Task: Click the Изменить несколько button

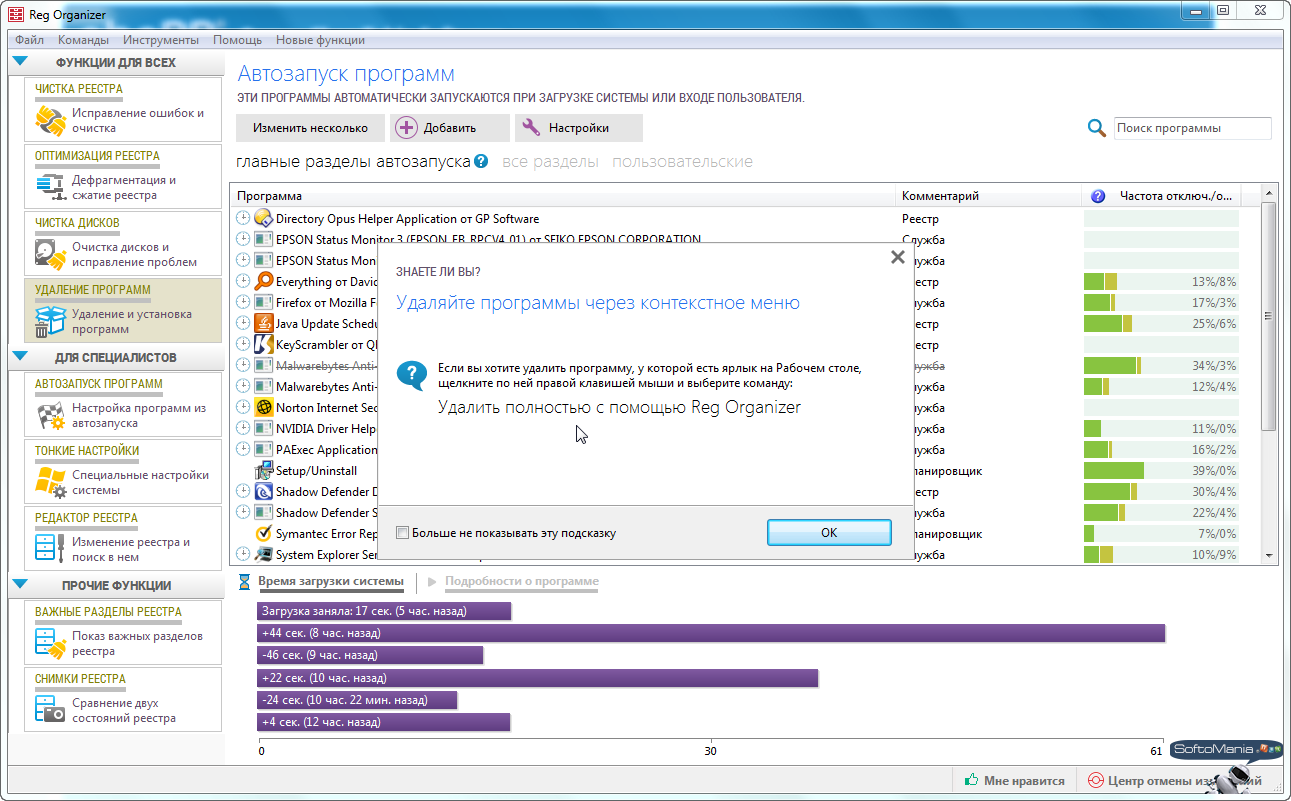Action: [x=310, y=128]
